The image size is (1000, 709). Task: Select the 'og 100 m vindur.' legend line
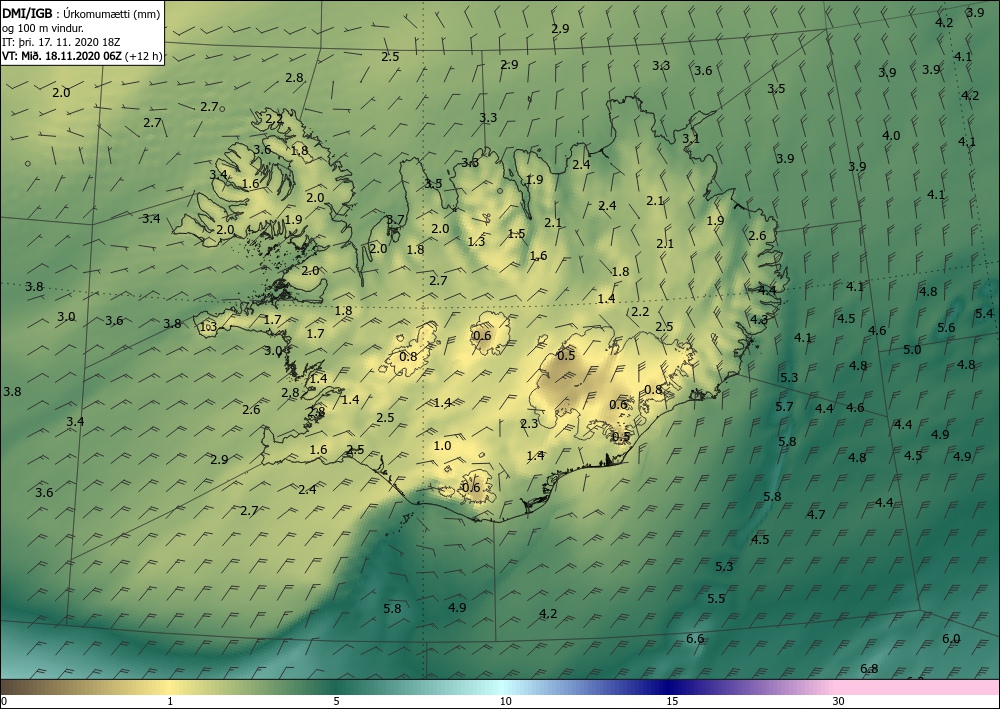[x=42, y=28]
